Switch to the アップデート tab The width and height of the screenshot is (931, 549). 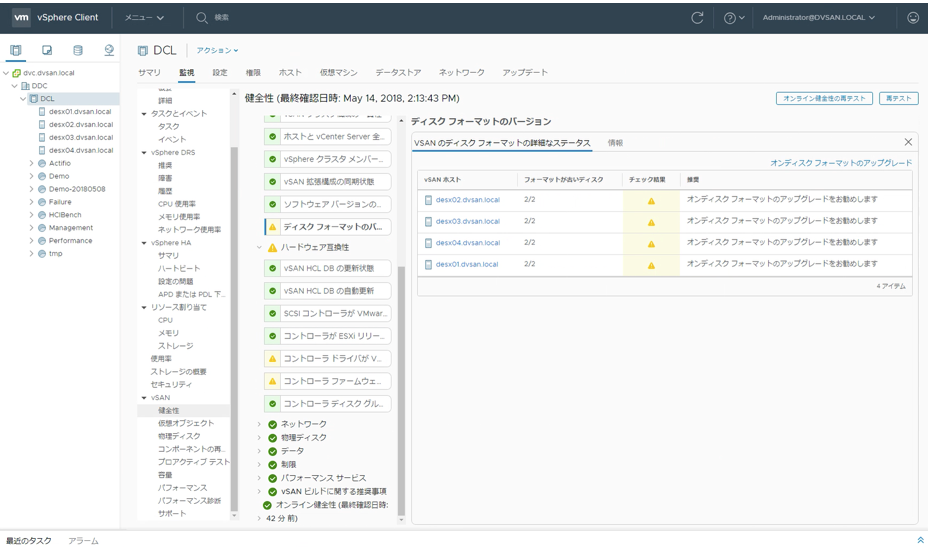pos(525,72)
